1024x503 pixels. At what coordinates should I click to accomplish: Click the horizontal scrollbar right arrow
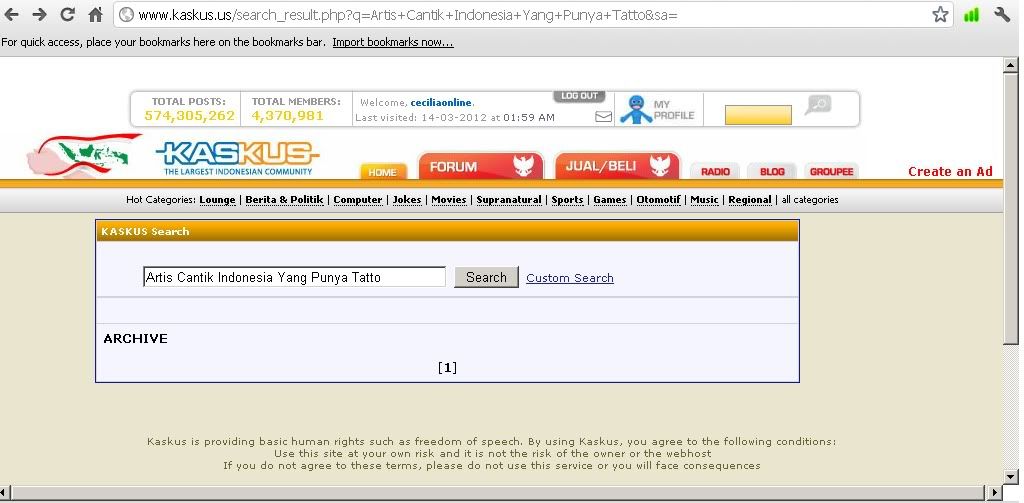[x=995, y=493]
